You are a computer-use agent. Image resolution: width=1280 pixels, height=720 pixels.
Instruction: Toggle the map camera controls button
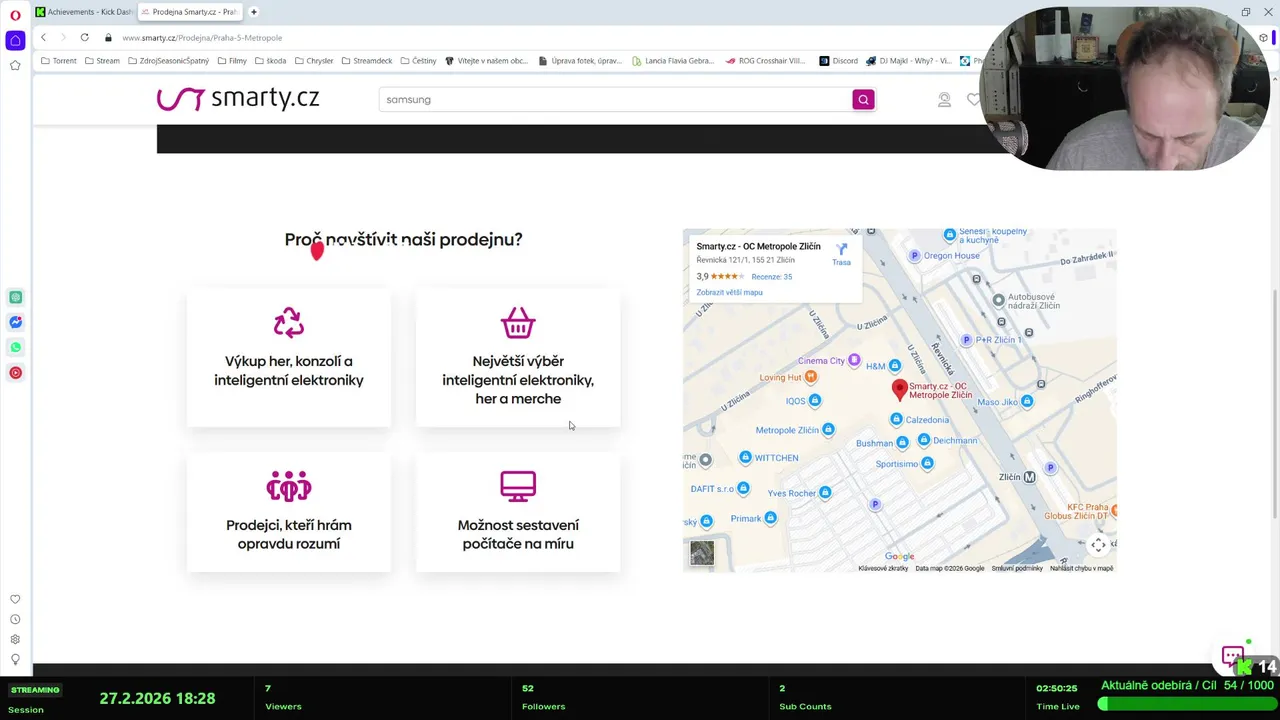click(1098, 545)
